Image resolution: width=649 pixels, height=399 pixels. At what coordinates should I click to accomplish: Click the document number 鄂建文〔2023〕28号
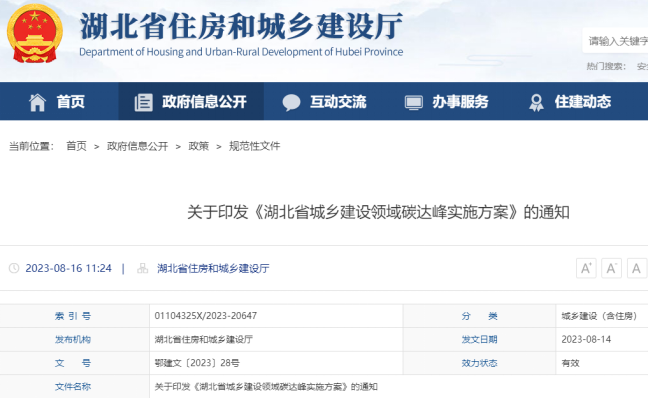[197, 363]
